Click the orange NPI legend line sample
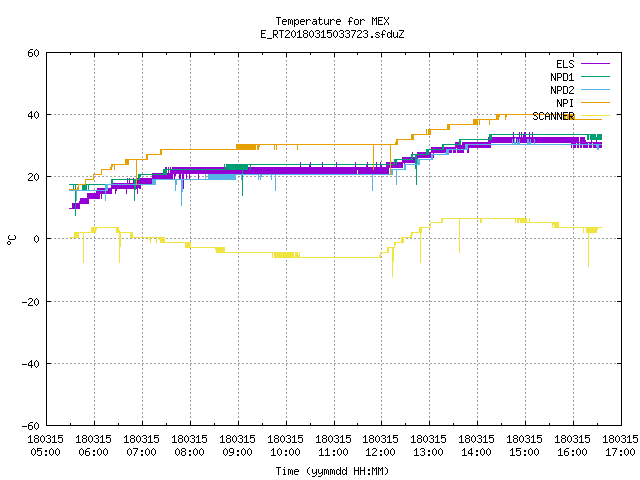Image resolution: width=640 pixels, height=480 pixels. pos(595,102)
